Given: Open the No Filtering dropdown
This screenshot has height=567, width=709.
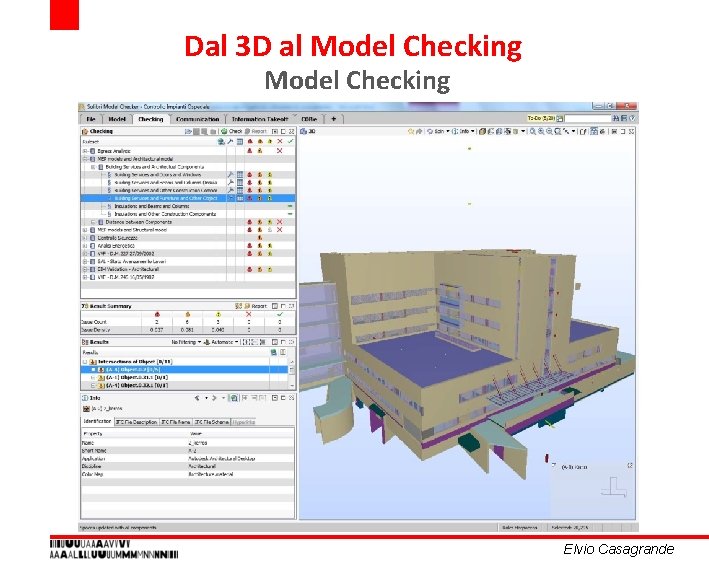Looking at the screenshot, I should [186, 342].
